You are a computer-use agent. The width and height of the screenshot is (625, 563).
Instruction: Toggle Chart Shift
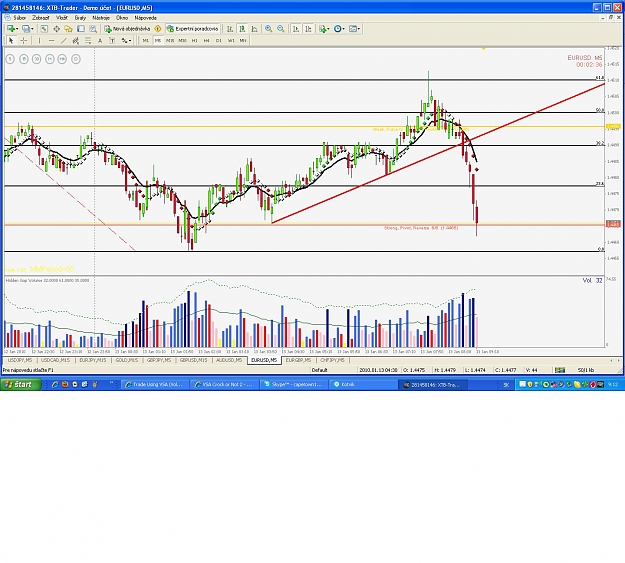click(308, 29)
